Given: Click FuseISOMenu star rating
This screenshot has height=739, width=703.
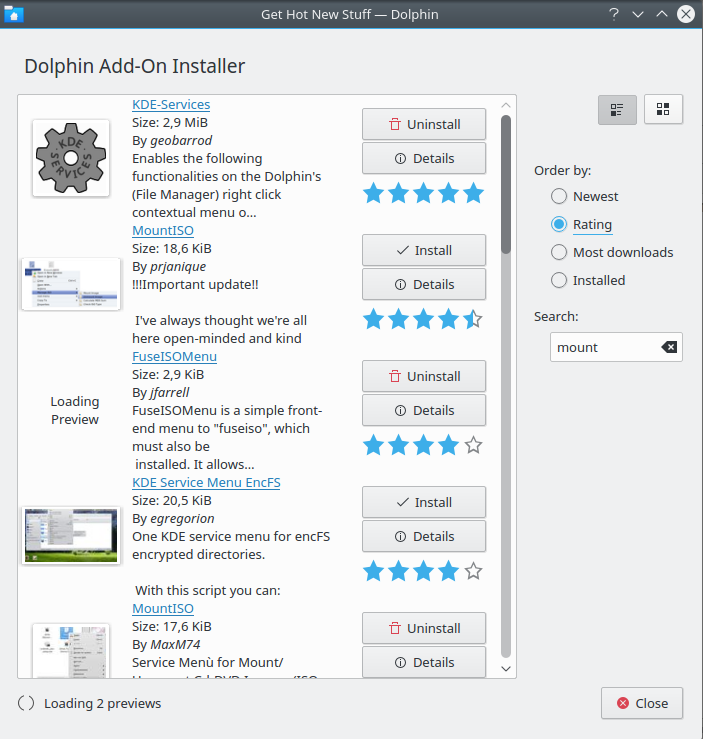Looking at the screenshot, I should click(423, 445).
